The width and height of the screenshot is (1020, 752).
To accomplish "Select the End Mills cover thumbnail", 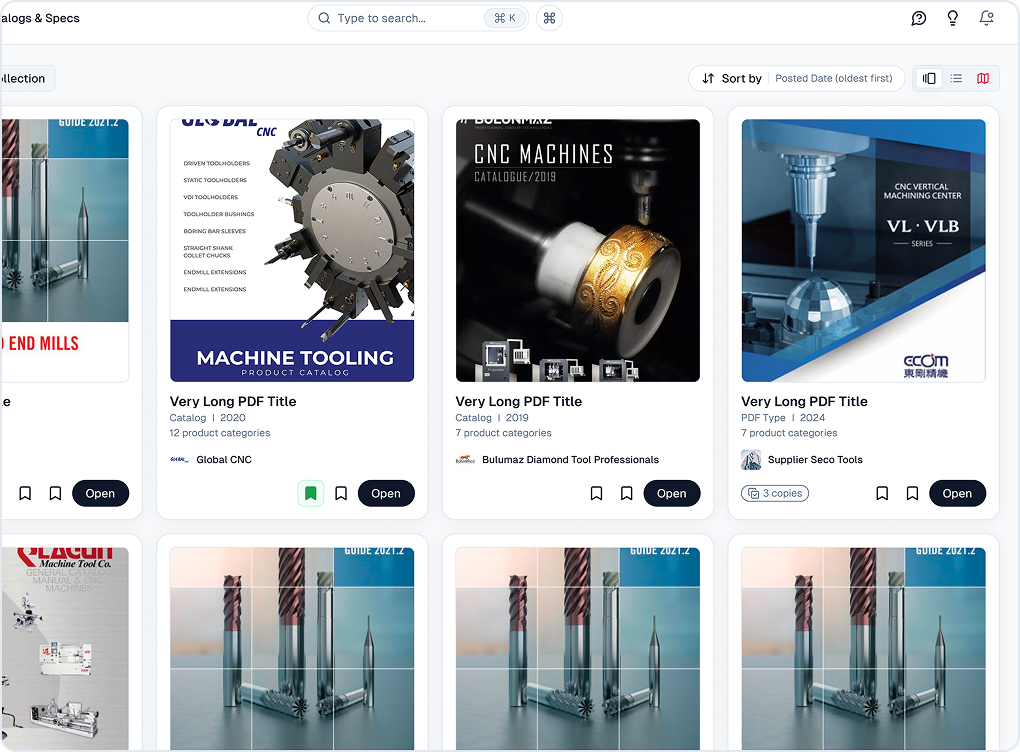I will [x=64, y=250].
